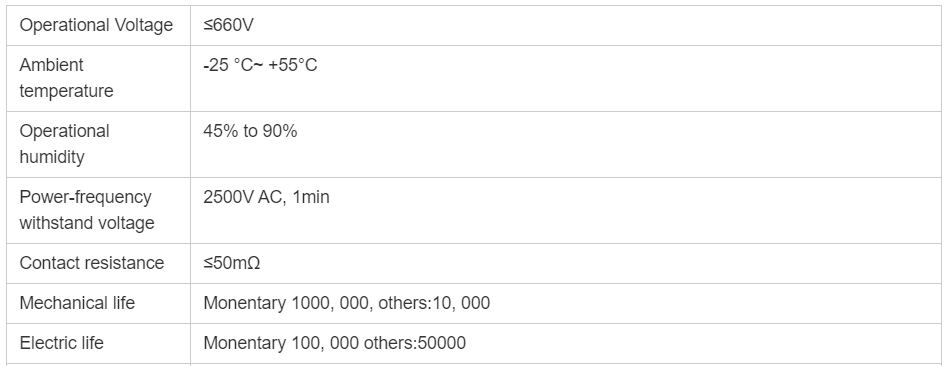Viewport: 945px width, 366px height.
Task: Click the word 'humidity' in the third row
Action: coord(52,157)
